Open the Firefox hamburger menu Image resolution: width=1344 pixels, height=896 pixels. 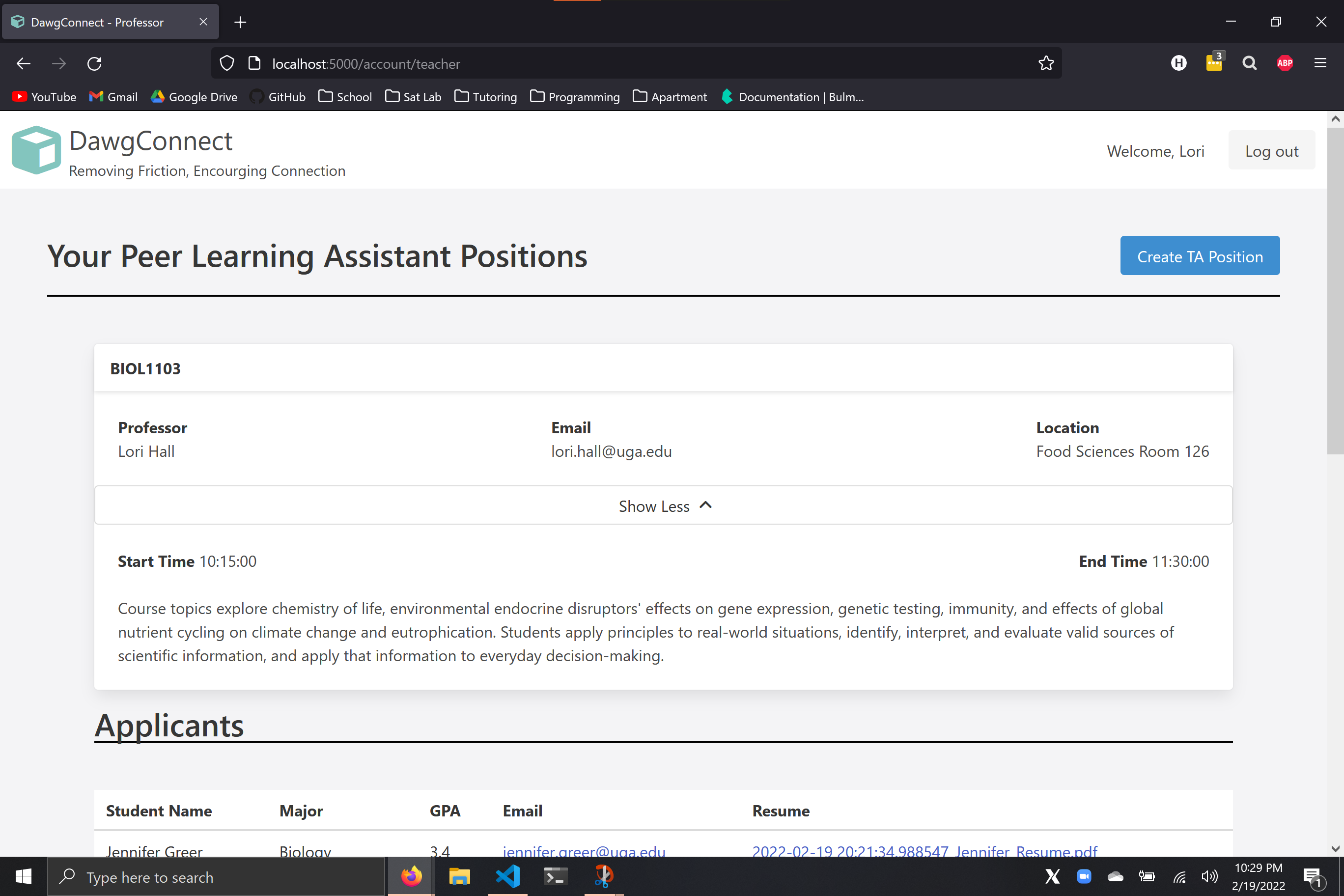pyautogui.click(x=1320, y=63)
